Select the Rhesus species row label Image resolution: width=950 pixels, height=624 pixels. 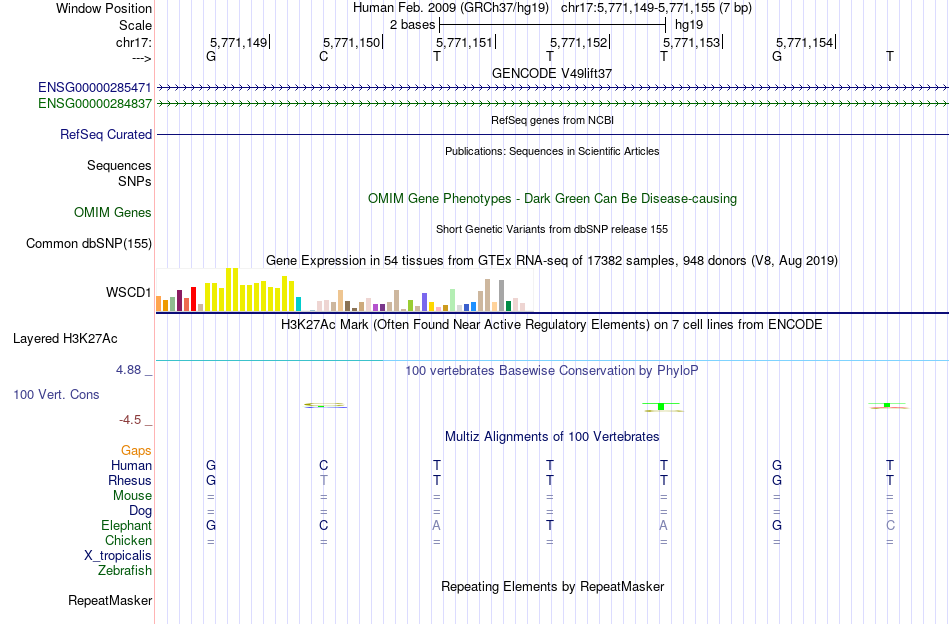(x=130, y=481)
